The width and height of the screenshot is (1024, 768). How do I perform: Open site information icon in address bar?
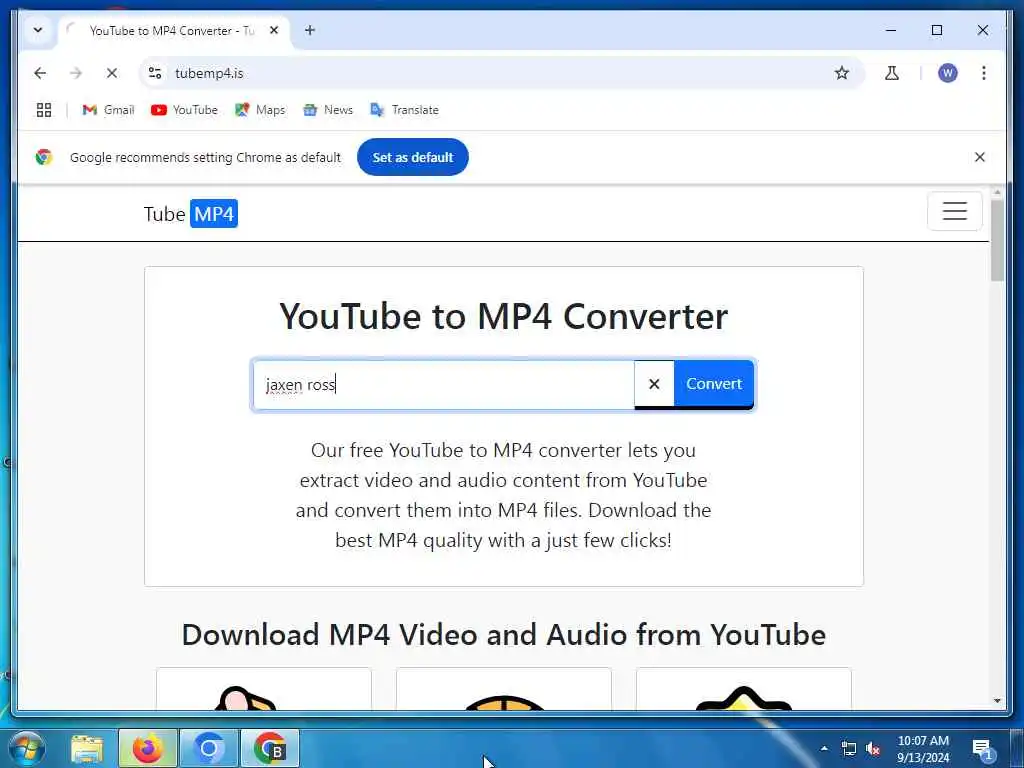[x=155, y=73]
